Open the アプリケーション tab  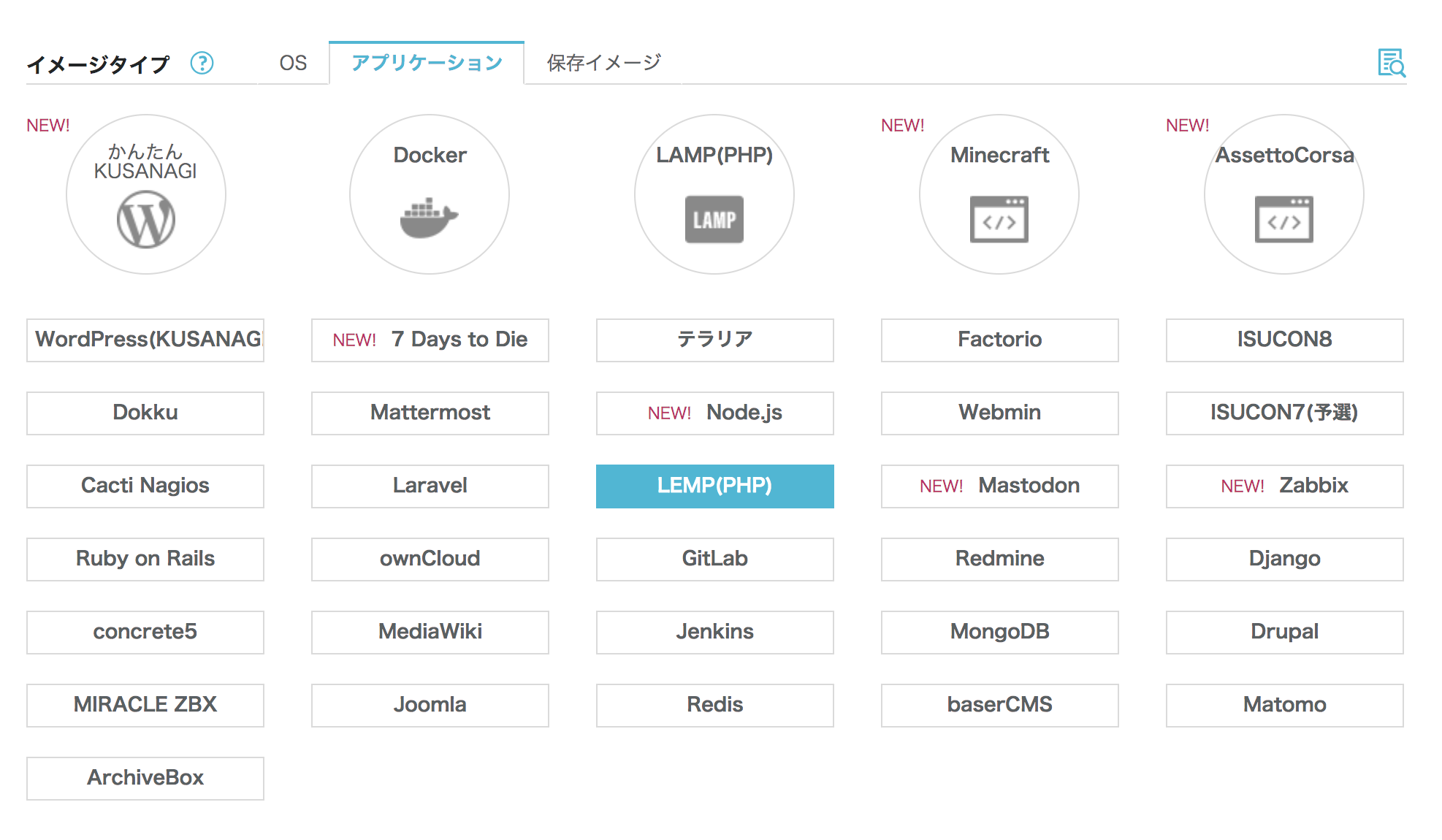point(427,64)
